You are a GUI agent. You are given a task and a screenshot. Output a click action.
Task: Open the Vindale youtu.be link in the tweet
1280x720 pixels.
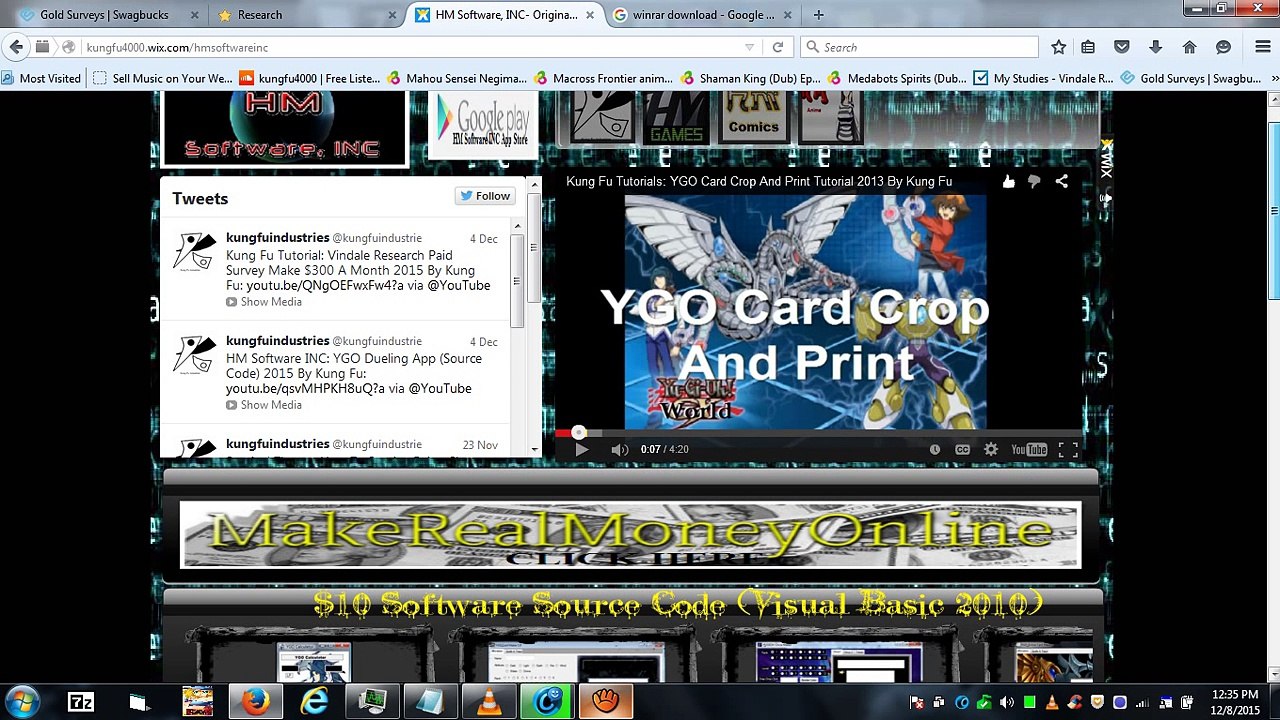(325, 285)
